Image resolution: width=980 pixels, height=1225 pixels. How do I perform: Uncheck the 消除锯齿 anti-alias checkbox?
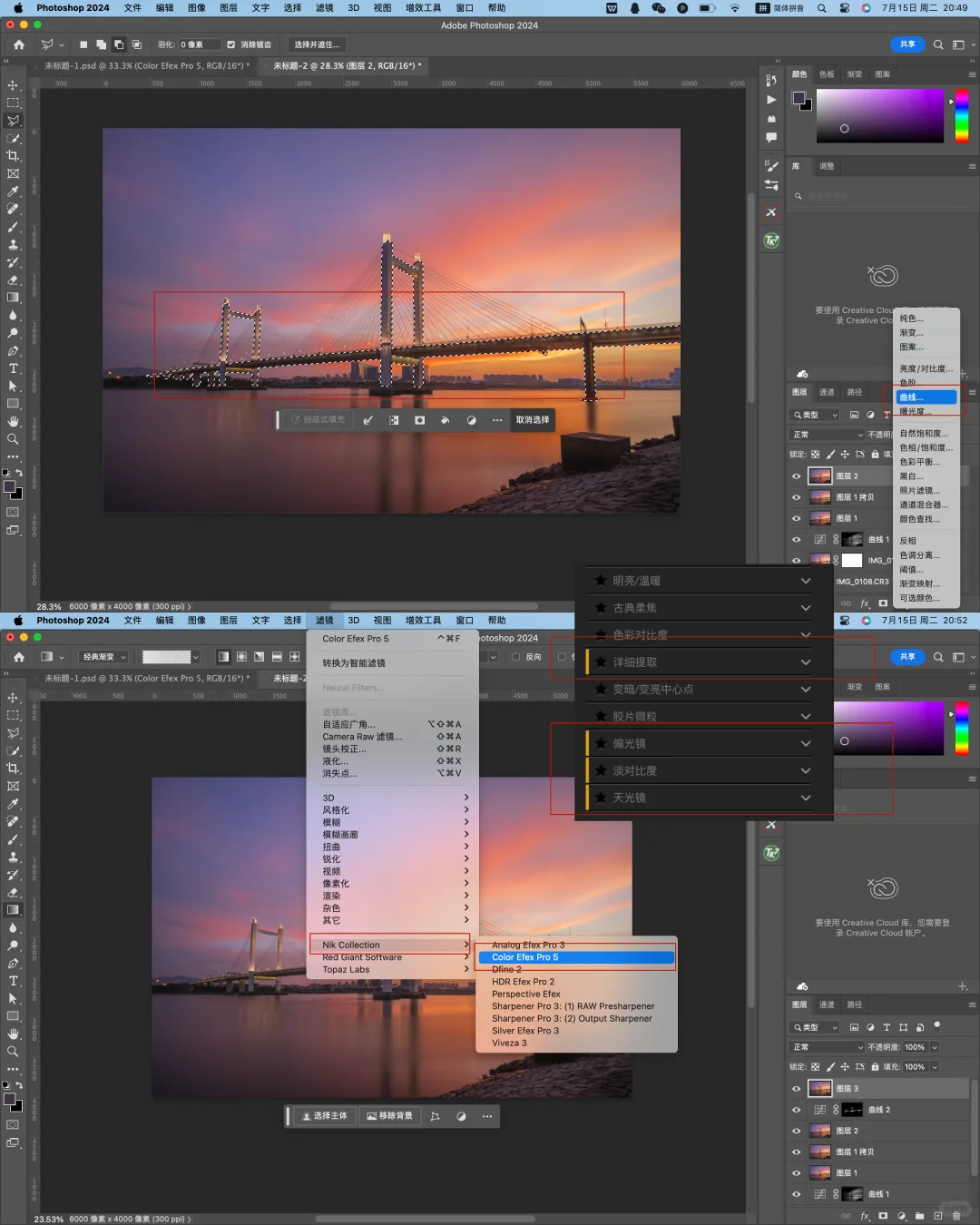(x=231, y=44)
